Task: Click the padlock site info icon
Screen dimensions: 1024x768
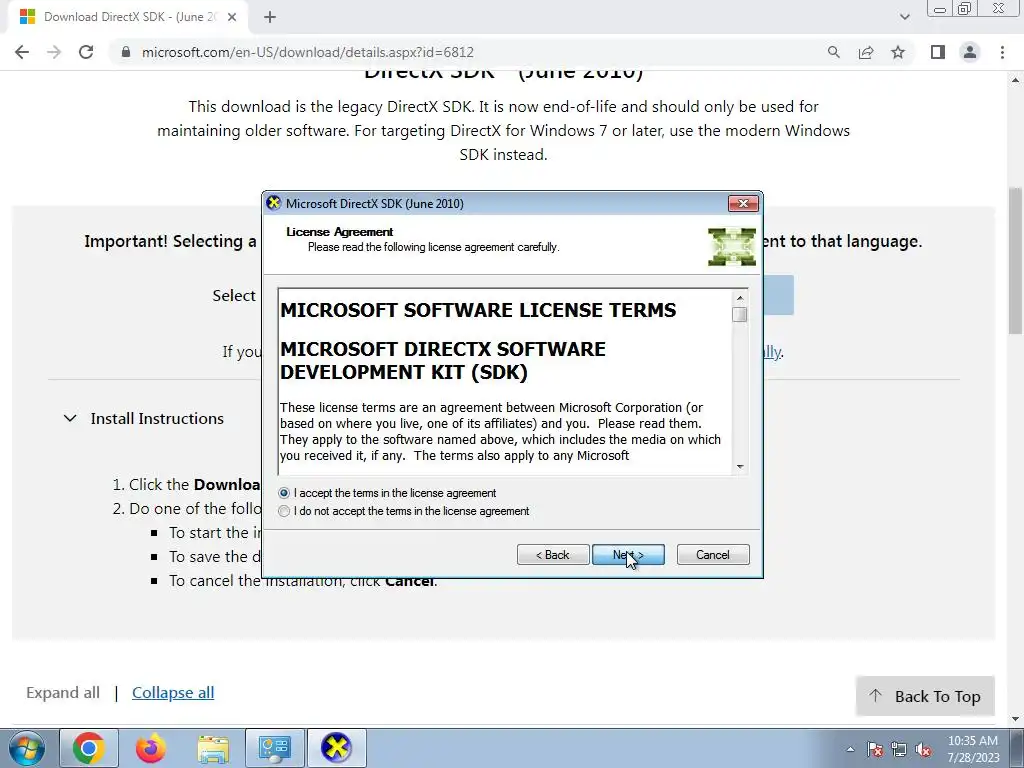Action: pyautogui.click(x=126, y=52)
